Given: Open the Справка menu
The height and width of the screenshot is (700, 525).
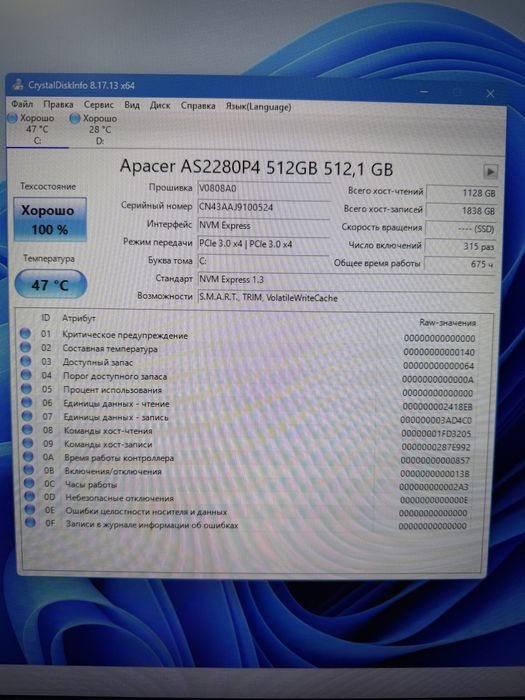Looking at the screenshot, I should [x=198, y=106].
